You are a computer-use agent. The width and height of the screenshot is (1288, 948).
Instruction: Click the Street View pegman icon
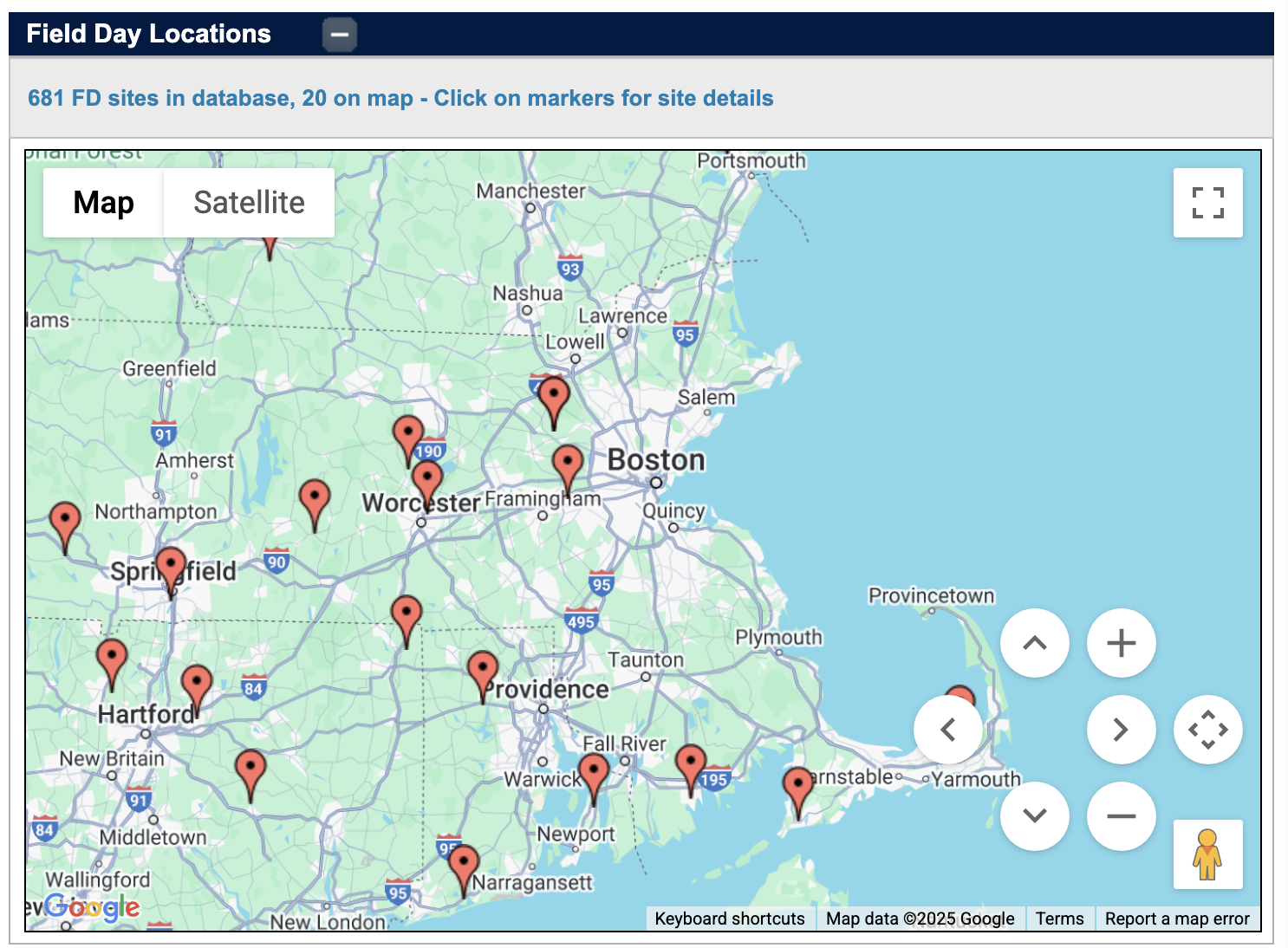pyautogui.click(x=1207, y=854)
